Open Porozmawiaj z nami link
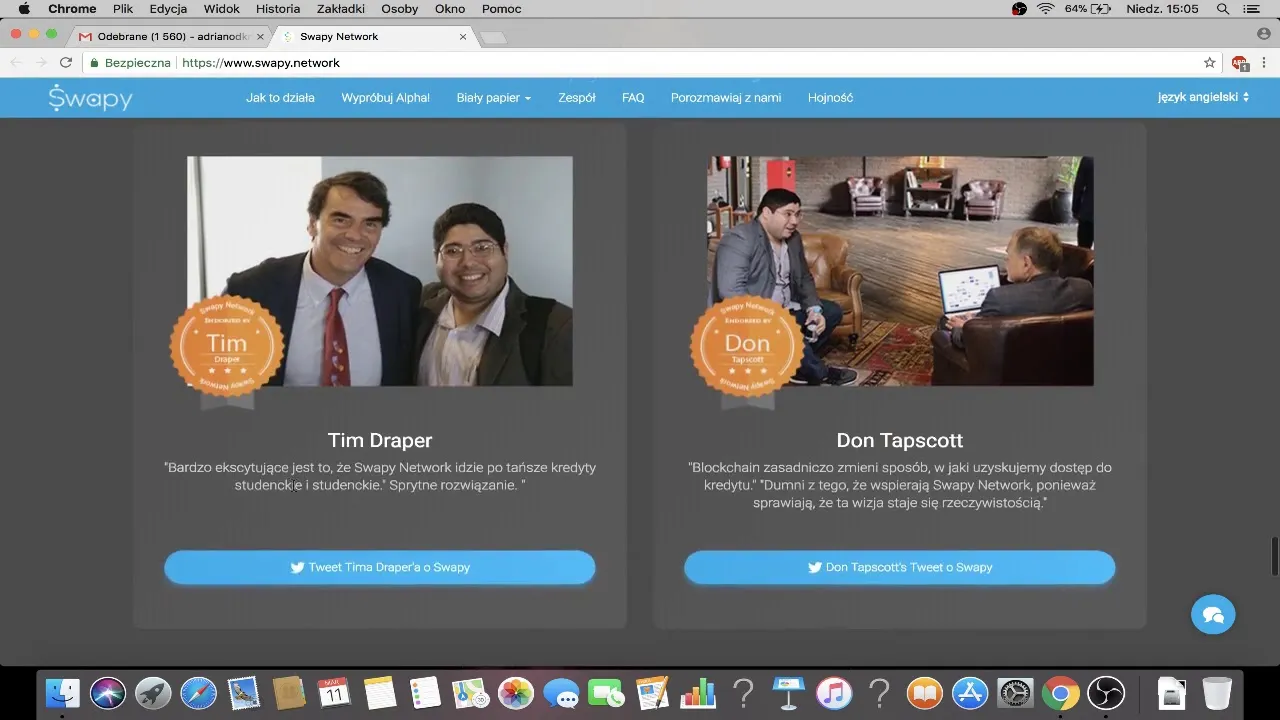1280x720 pixels. 726,98
